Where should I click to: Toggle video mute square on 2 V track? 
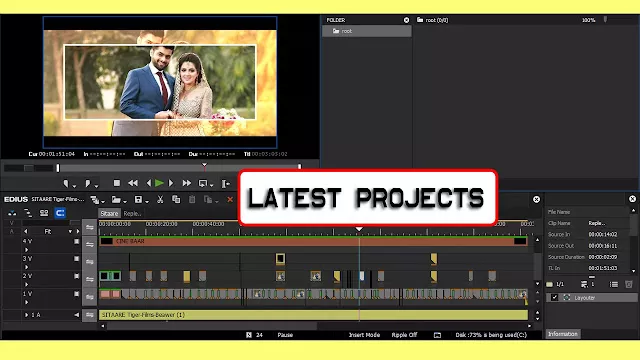76,276
